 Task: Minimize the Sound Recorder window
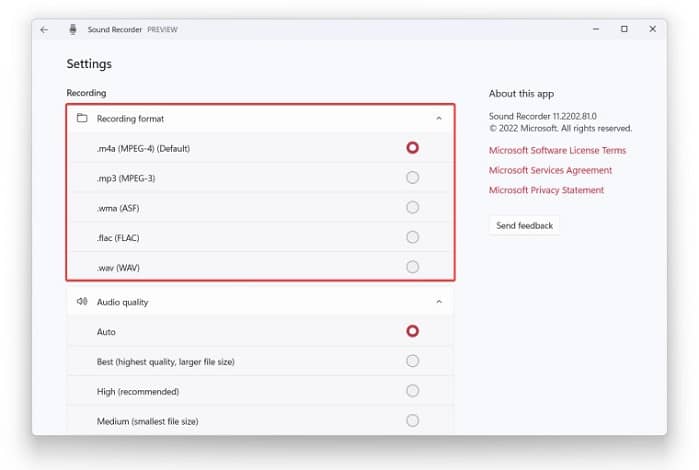tap(596, 29)
